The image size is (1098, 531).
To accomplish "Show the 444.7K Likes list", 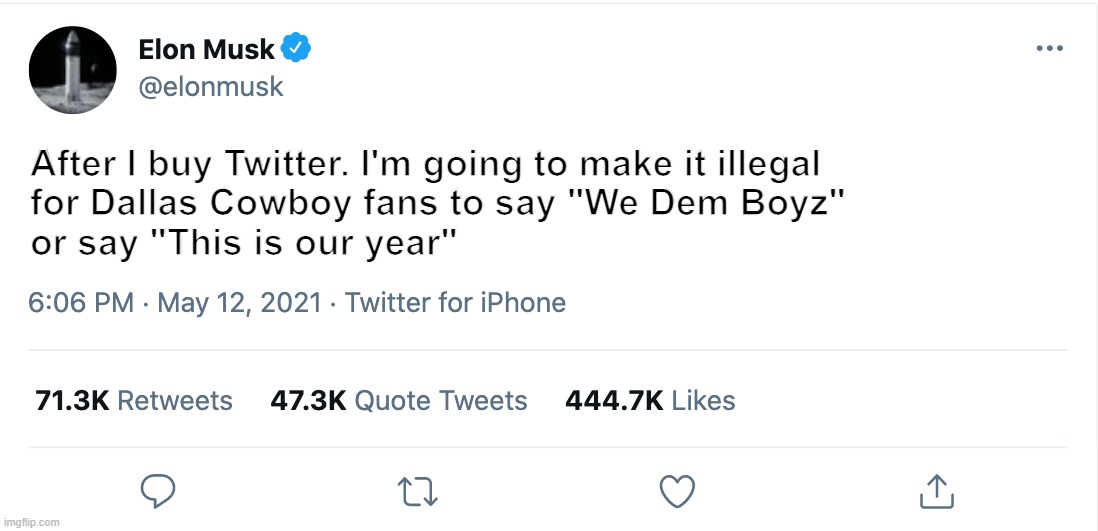I will [x=650, y=401].
